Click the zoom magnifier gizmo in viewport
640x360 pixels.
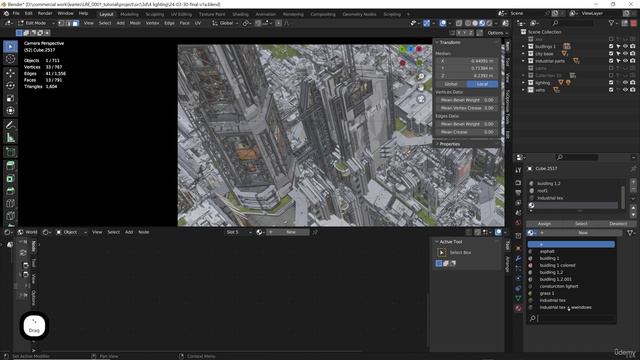(421, 77)
